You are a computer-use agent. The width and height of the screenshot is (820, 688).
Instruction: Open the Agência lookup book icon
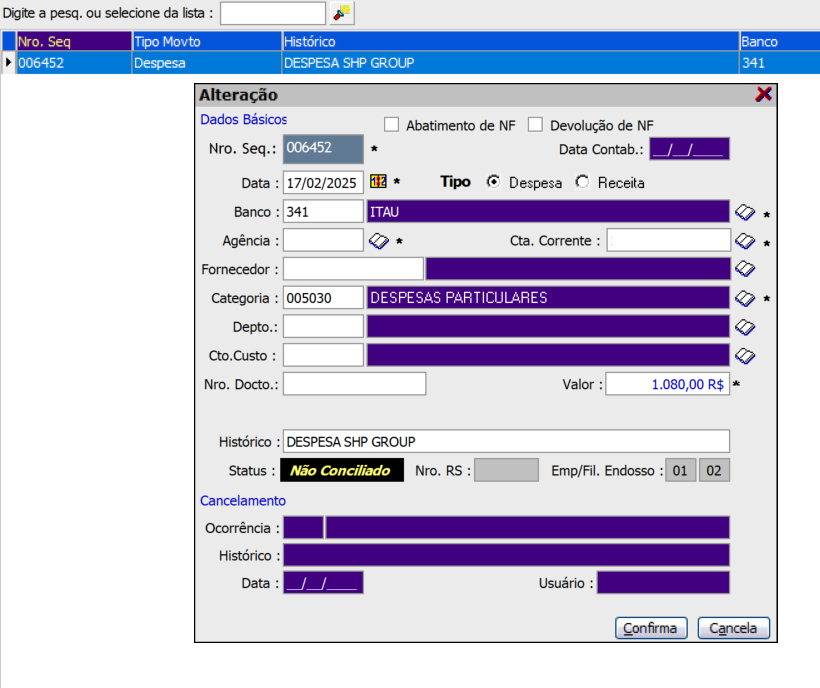pos(378,241)
